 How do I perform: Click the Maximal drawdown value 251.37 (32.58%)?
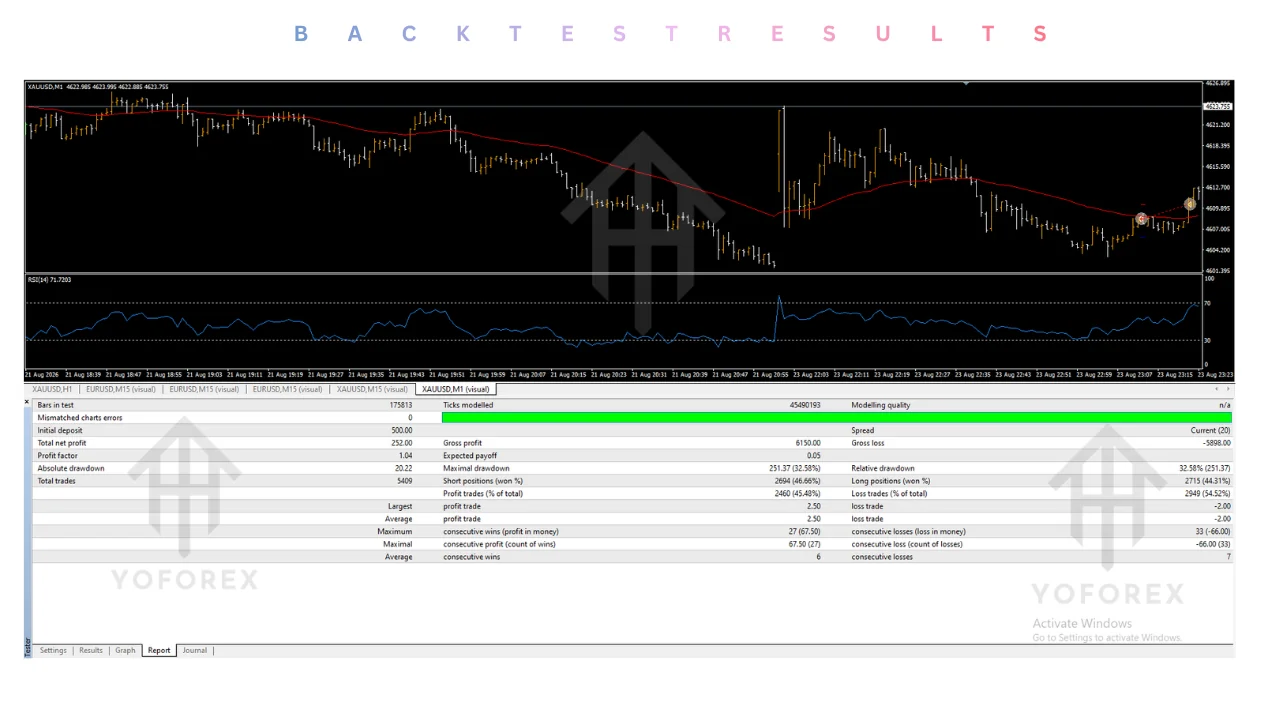coord(795,468)
